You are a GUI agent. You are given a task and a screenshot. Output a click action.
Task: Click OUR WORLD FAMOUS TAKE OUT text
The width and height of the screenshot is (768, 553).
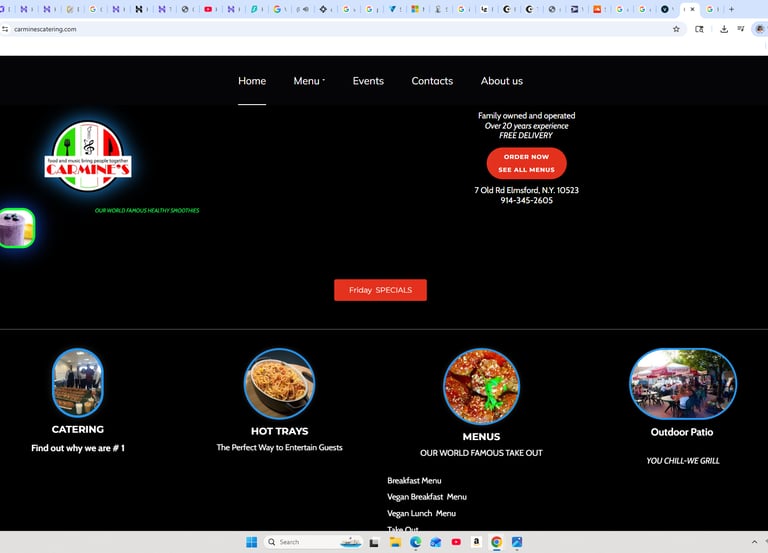pyautogui.click(x=481, y=453)
